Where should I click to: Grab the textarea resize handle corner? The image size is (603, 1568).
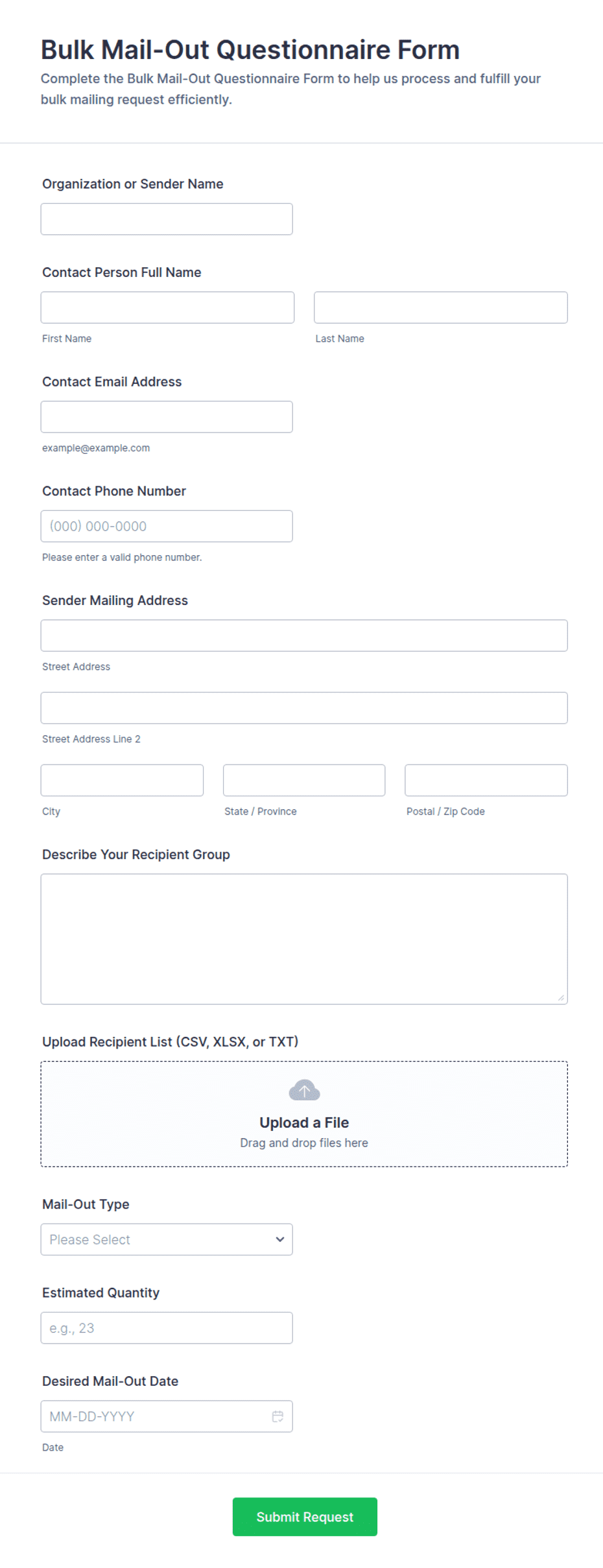561,998
